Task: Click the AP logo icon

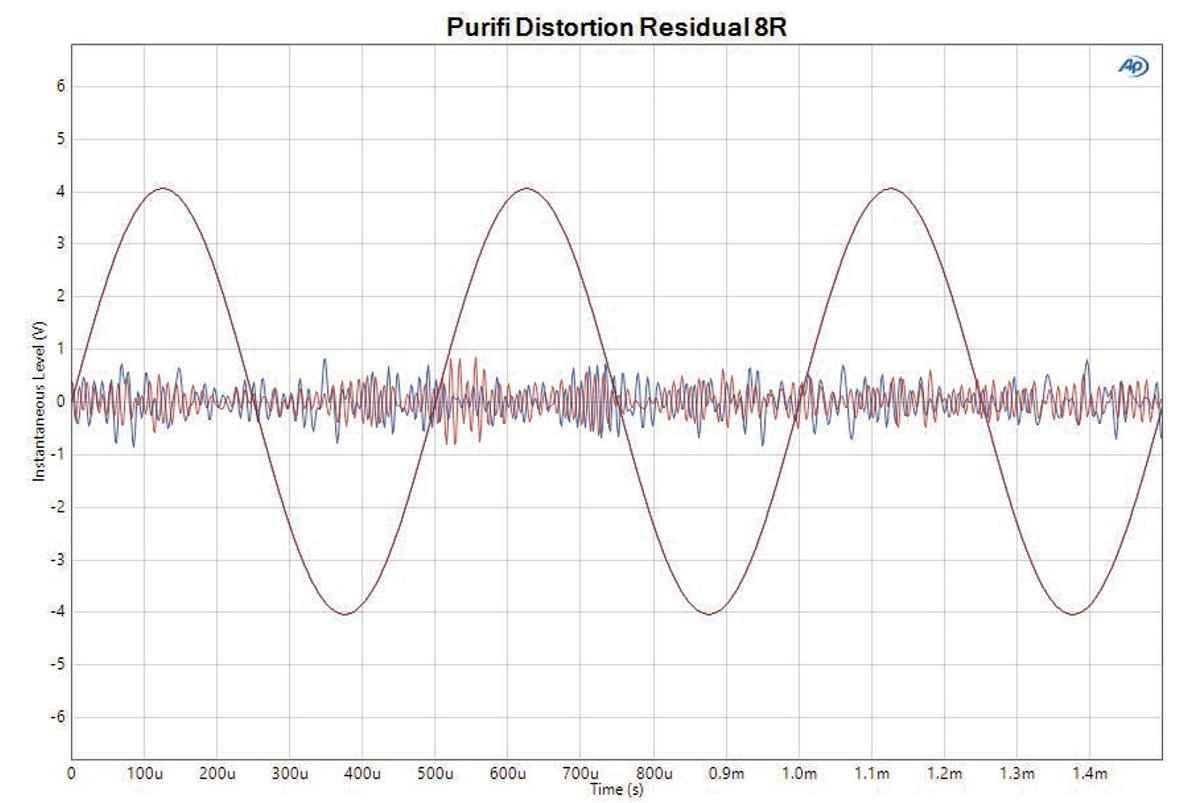Action: [x=1133, y=67]
